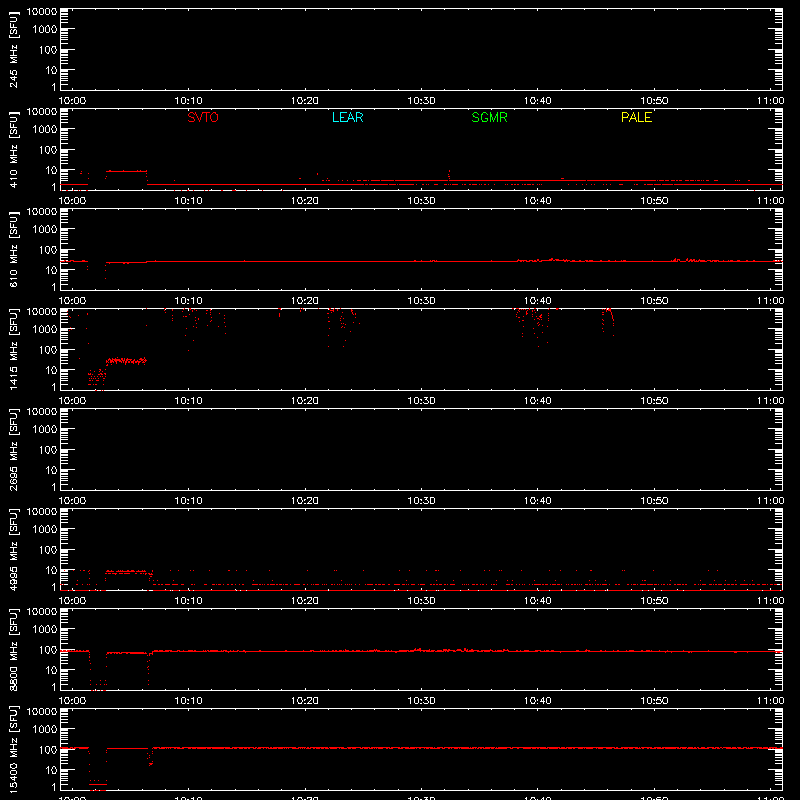Click 10:10 time label below 410 MHz panel
The height and width of the screenshot is (800, 800).
click(x=188, y=201)
